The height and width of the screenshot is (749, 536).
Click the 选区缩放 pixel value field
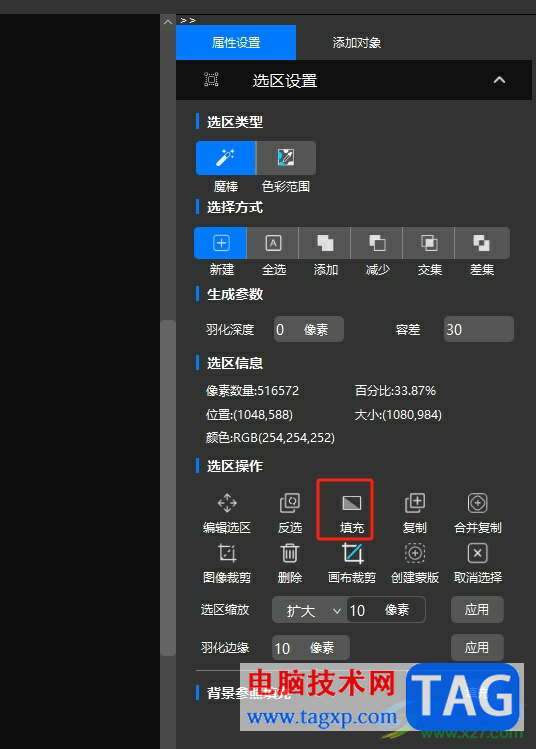386,610
